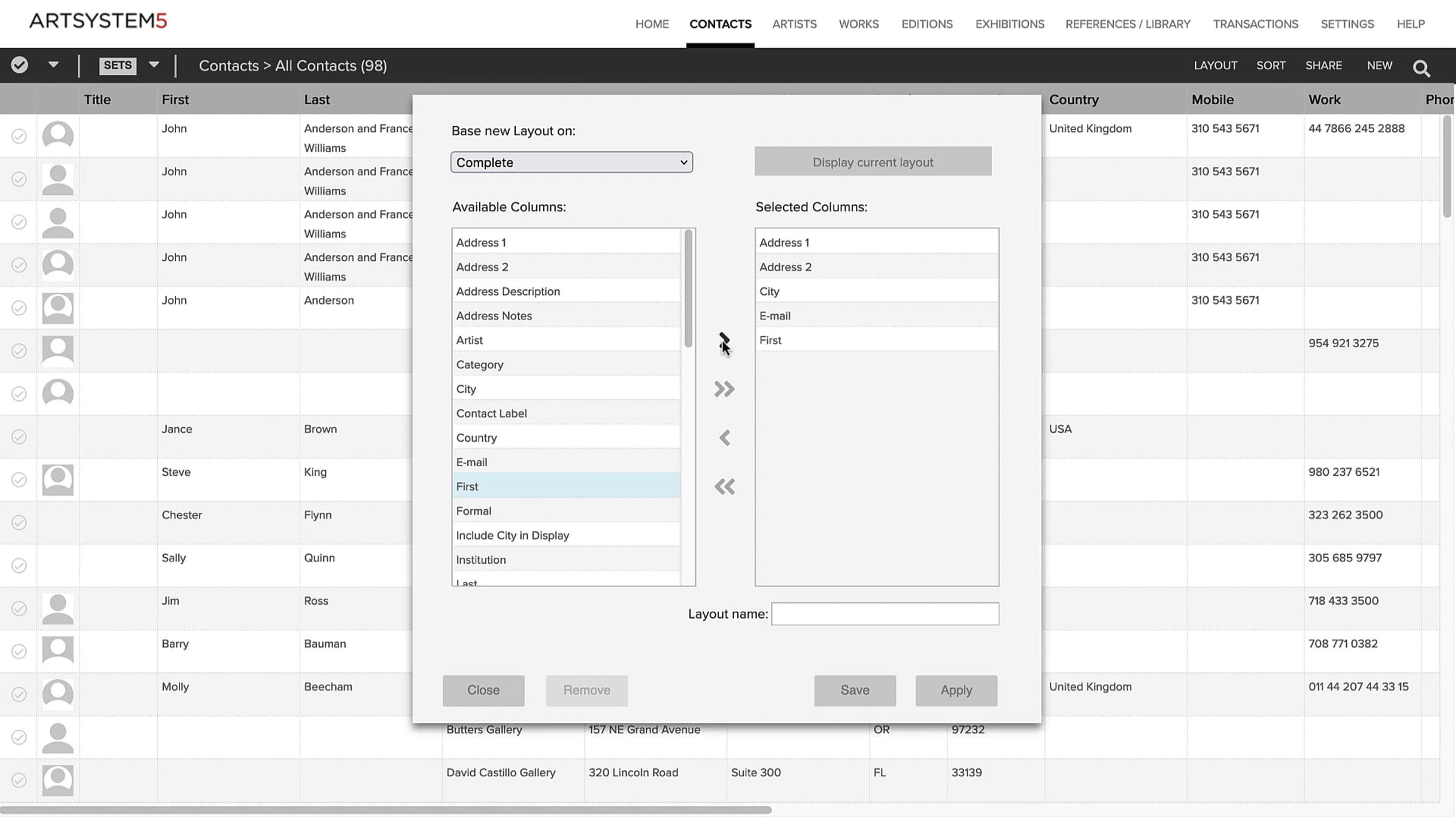This screenshot has width=1456, height=818.
Task: Click the double left arrow to remove all columns
Action: [x=724, y=487]
